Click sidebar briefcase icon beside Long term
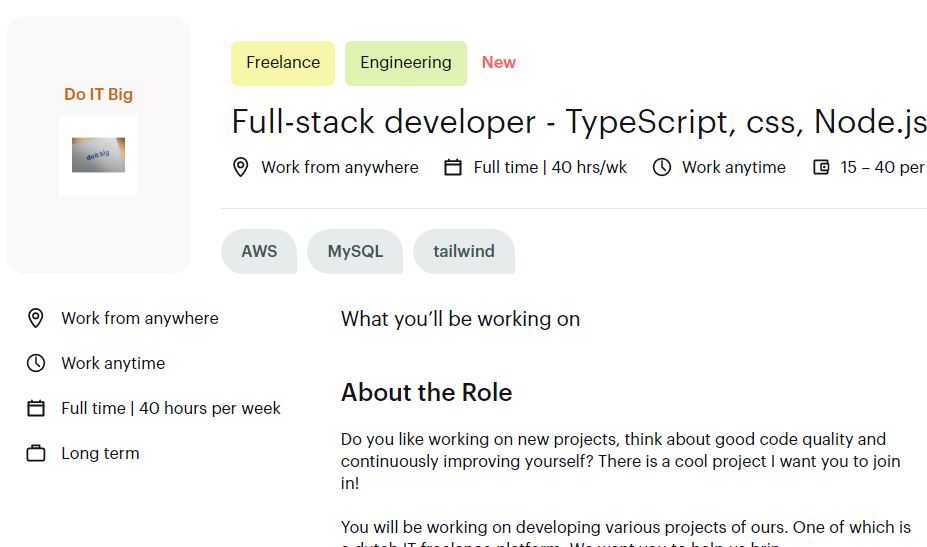 click(35, 453)
